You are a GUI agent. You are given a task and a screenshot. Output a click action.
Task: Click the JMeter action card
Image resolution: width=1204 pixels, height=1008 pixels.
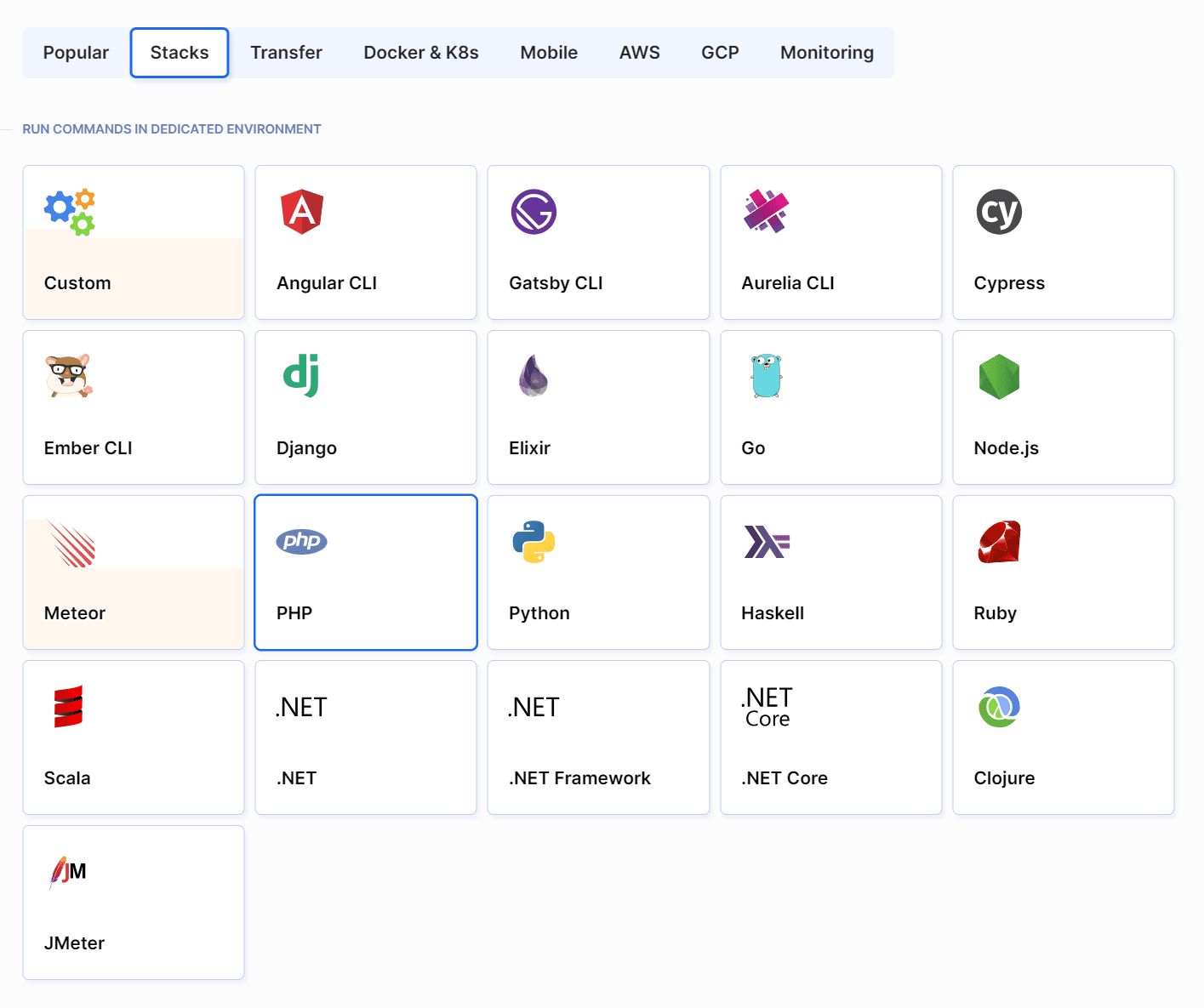[134, 903]
